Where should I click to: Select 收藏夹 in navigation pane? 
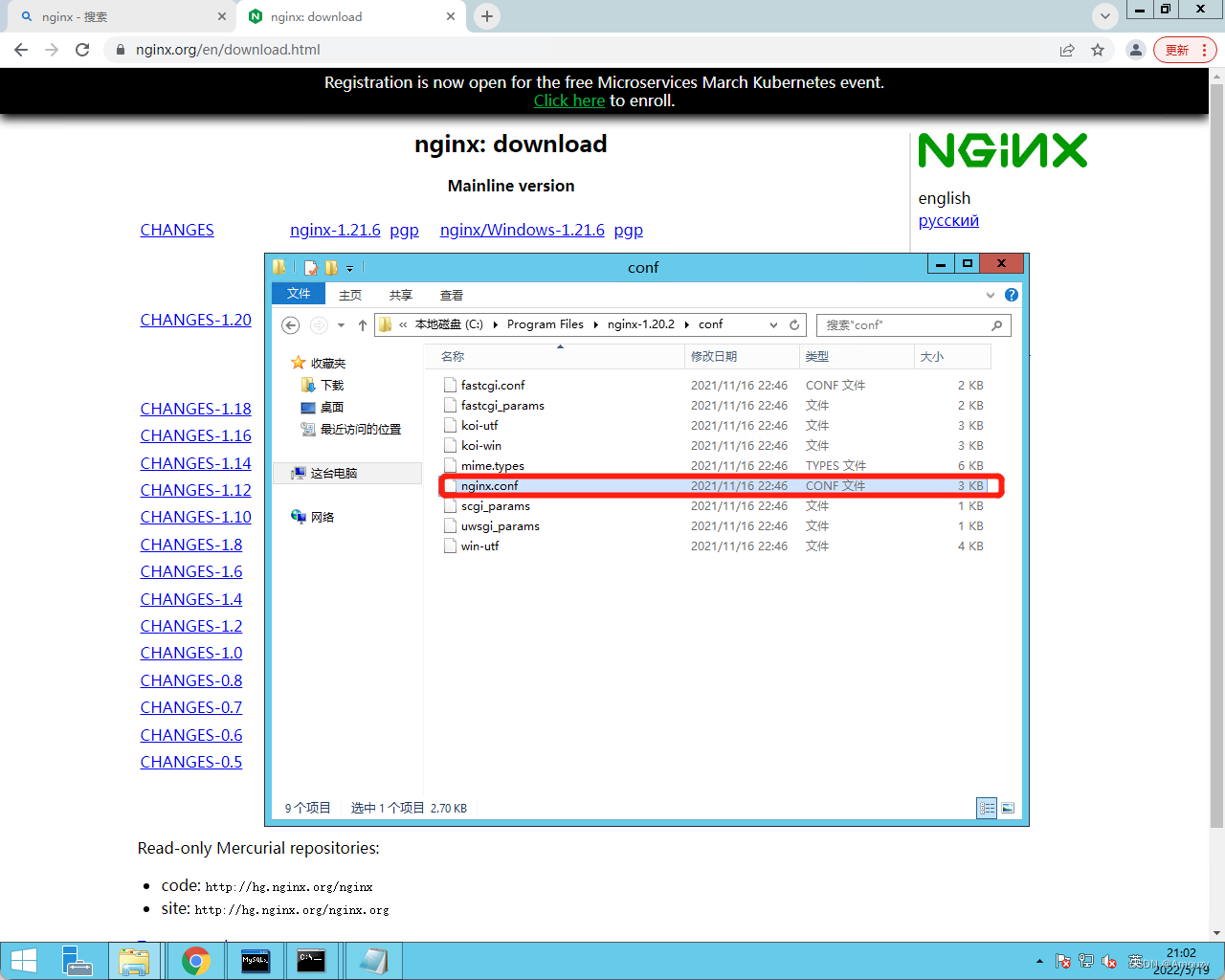(319, 363)
